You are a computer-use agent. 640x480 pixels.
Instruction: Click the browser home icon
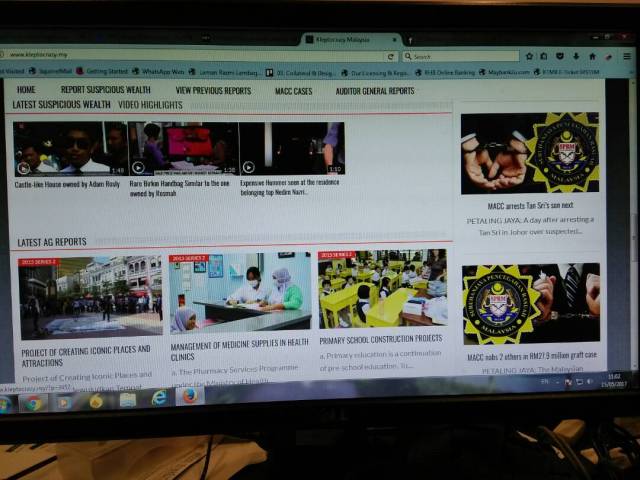click(x=592, y=57)
